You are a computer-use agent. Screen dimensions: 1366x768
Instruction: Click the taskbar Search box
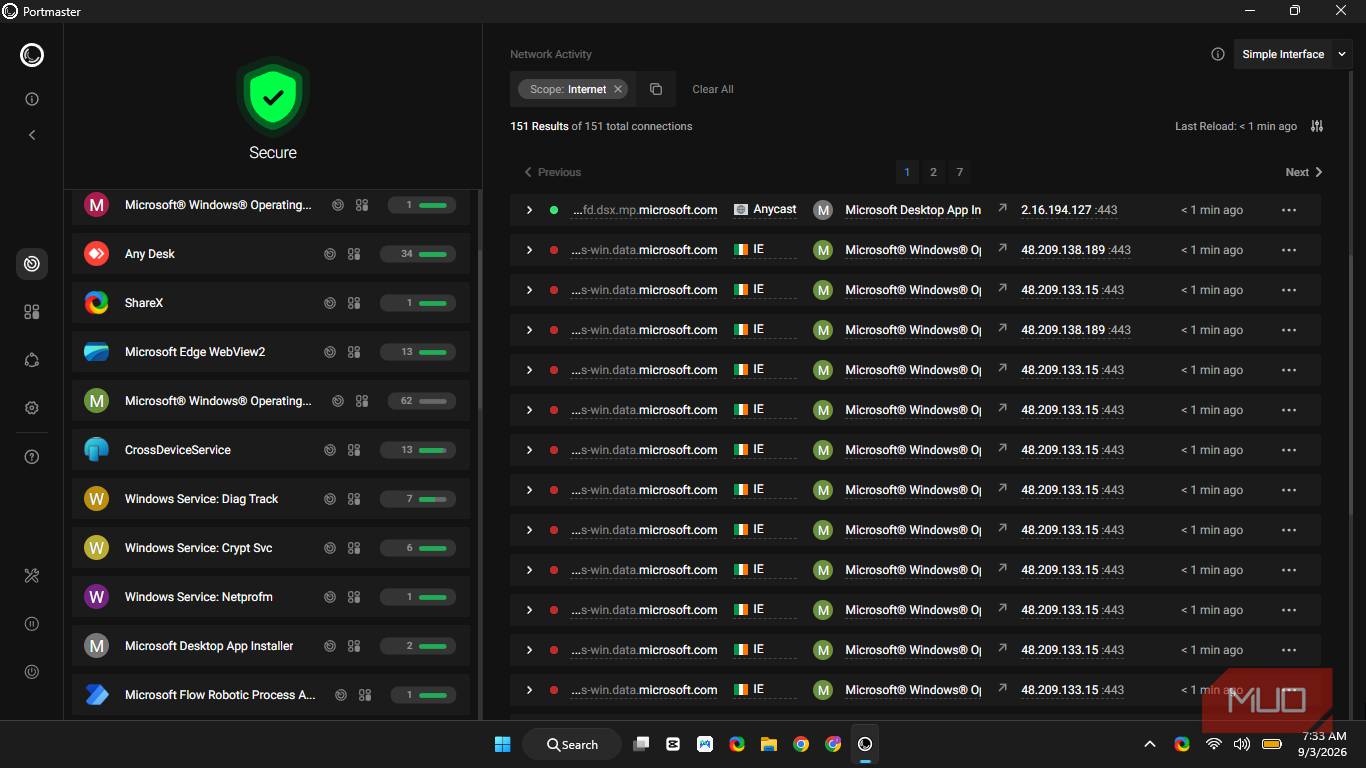point(572,744)
